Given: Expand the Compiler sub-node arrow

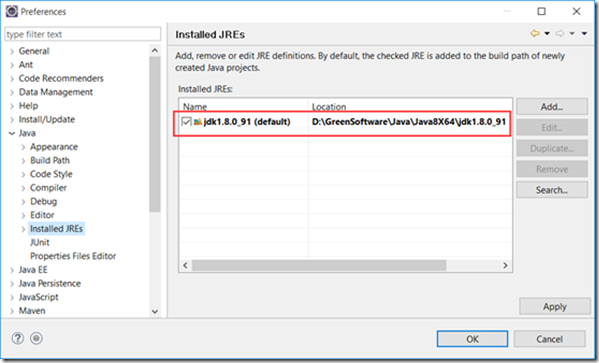Looking at the screenshot, I should [x=23, y=188].
